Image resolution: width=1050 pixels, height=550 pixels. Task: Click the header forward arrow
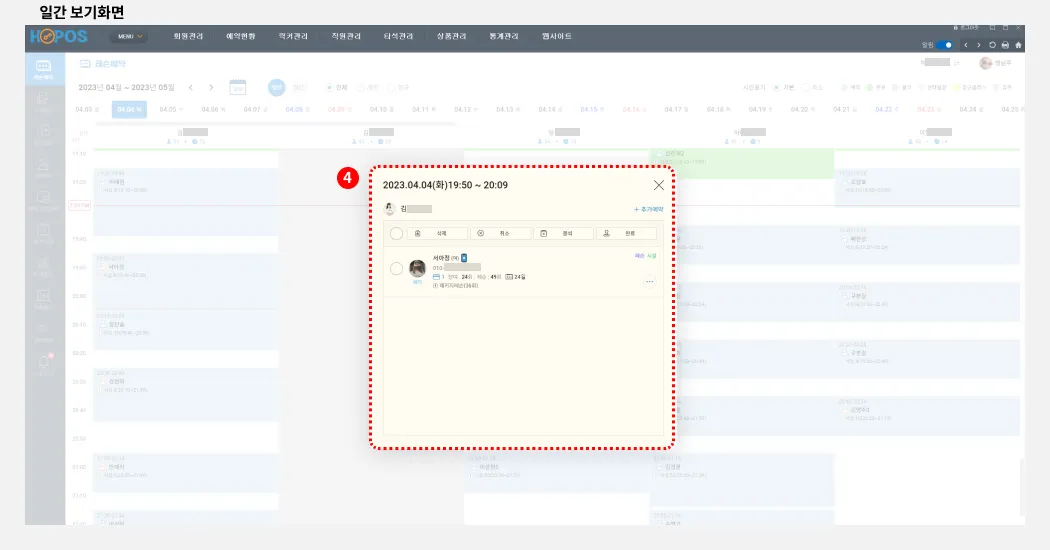(978, 45)
